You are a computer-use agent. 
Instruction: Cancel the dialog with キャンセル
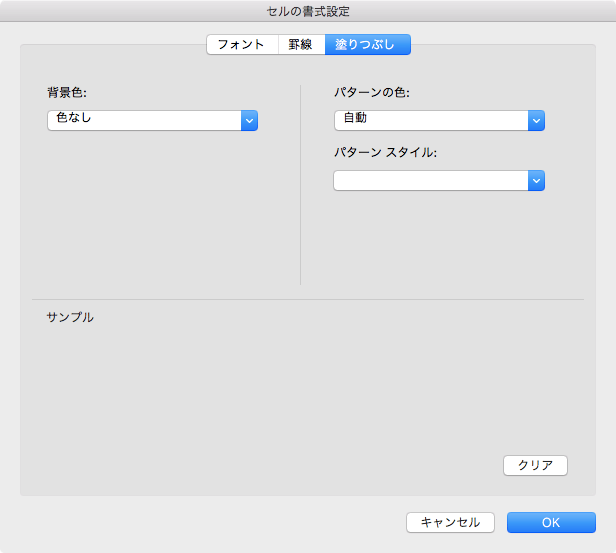[x=450, y=522]
